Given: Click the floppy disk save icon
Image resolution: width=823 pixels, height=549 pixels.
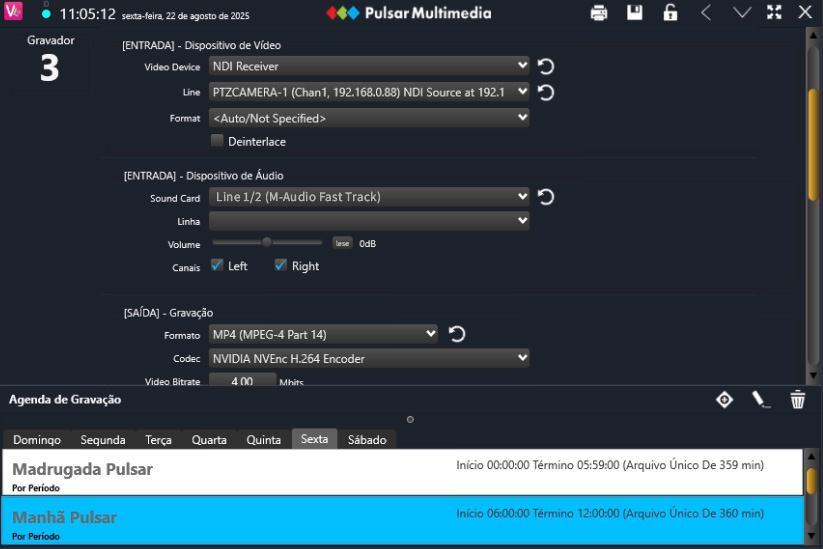Looking at the screenshot, I should point(635,12).
